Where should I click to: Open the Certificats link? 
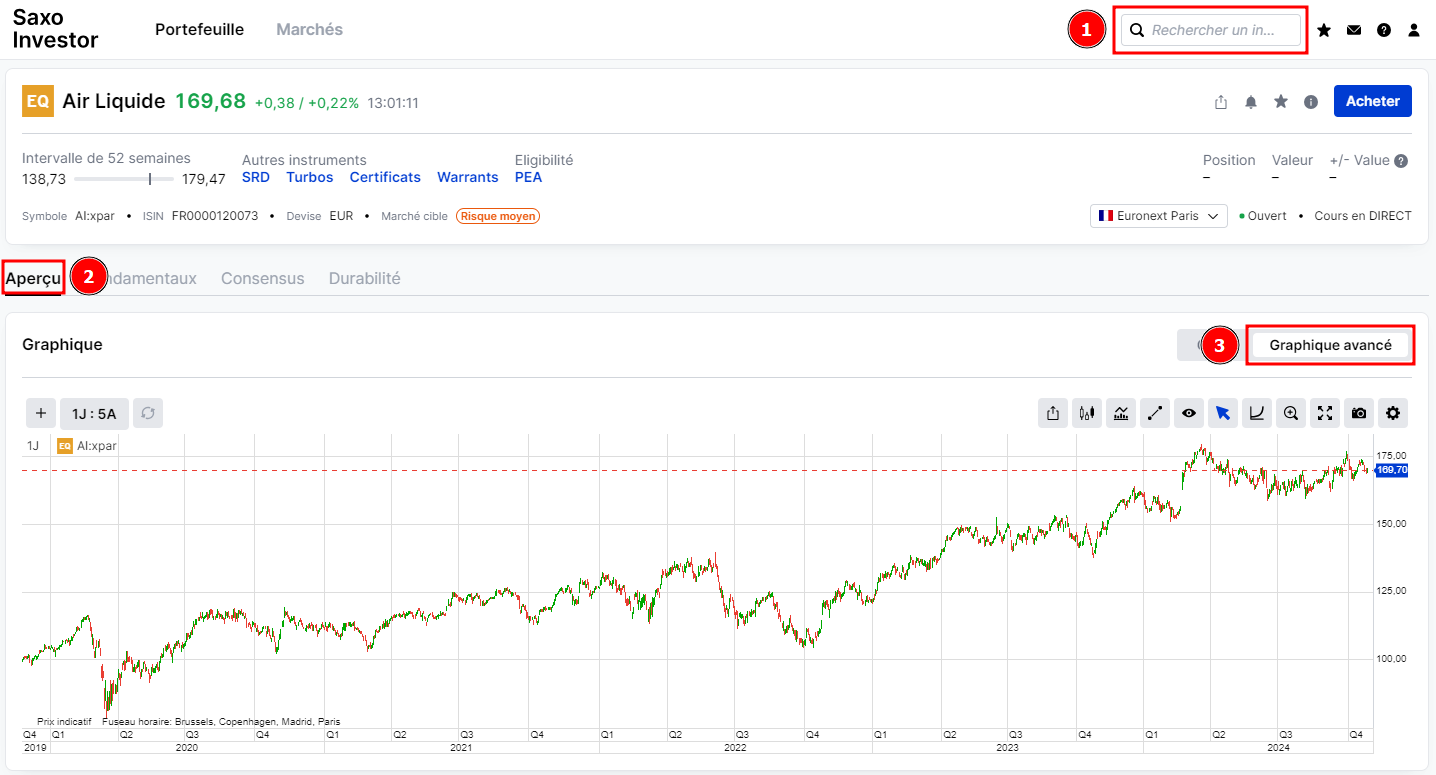(385, 177)
